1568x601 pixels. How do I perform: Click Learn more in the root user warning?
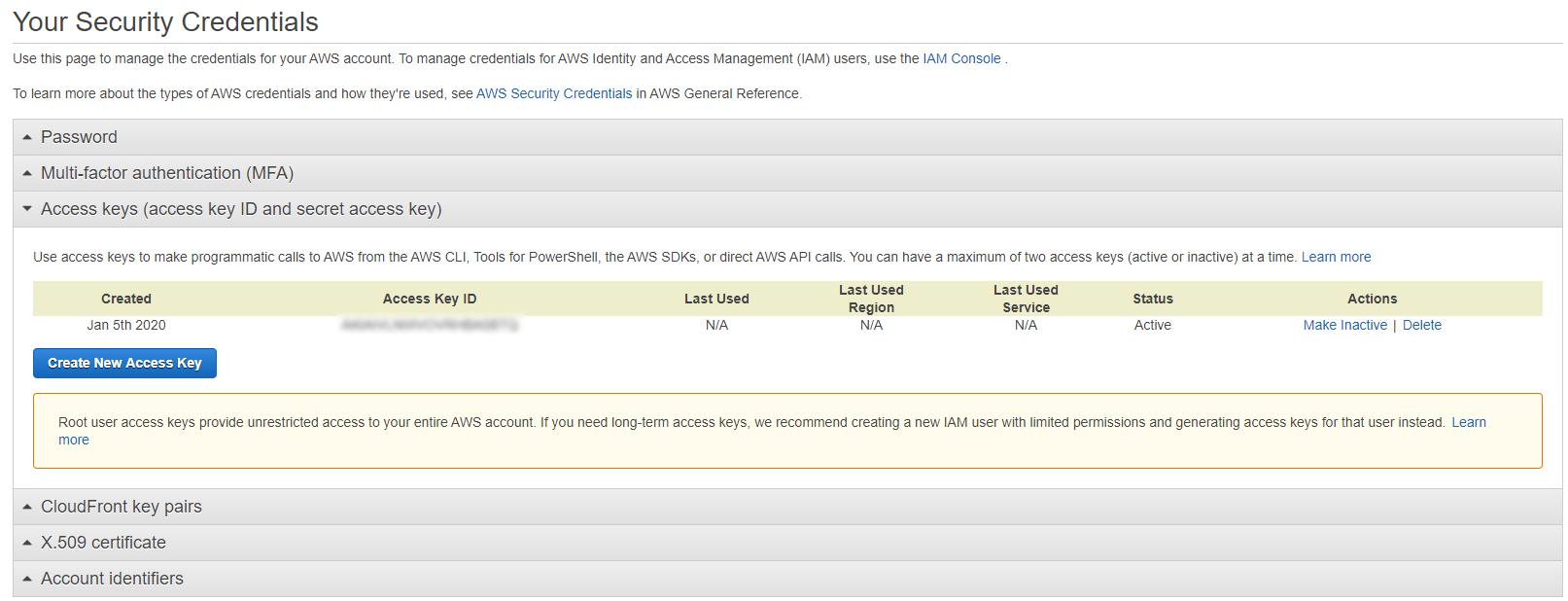(1469, 422)
